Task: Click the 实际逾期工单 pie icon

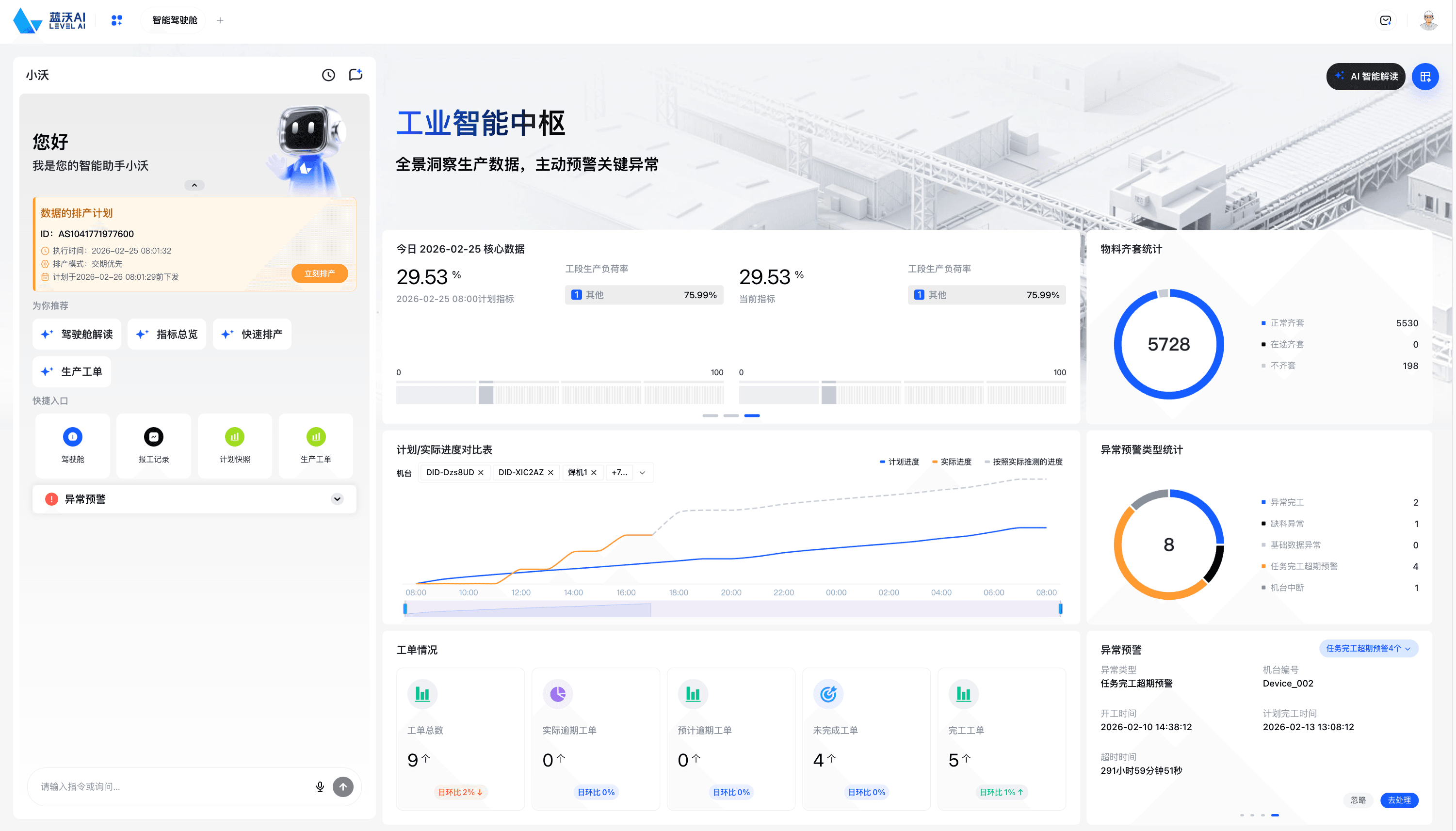Action: click(557, 694)
